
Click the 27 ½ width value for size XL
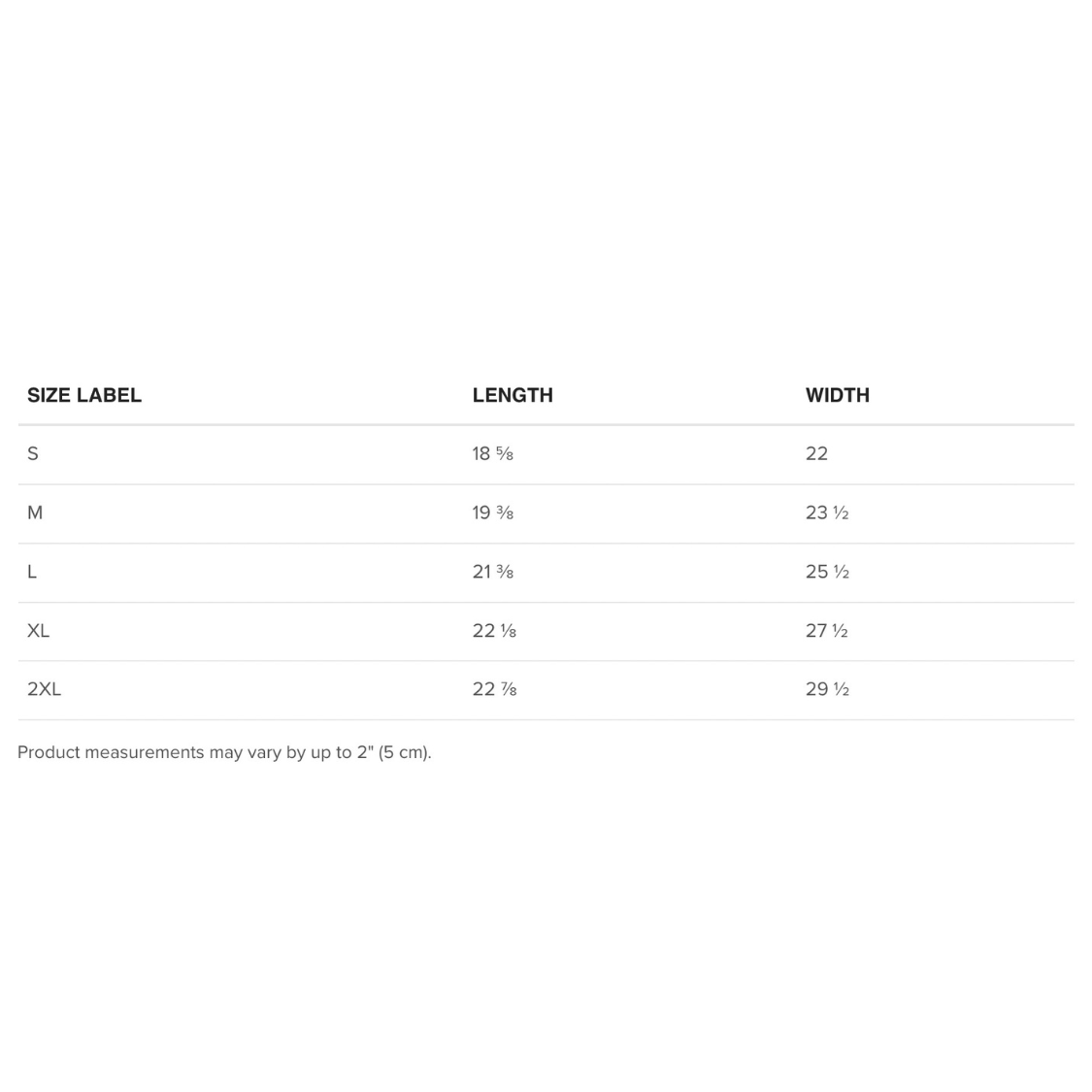(827, 631)
